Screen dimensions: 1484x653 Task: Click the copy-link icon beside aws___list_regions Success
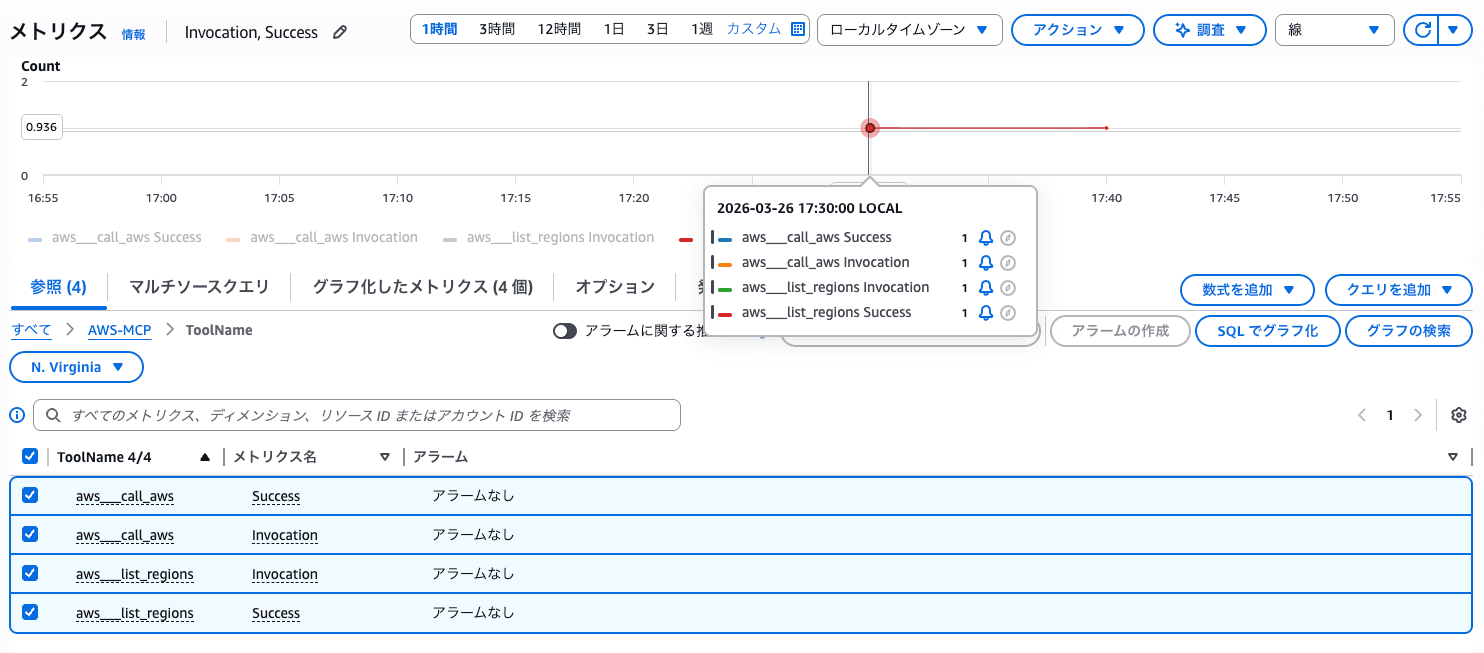[x=1009, y=312]
